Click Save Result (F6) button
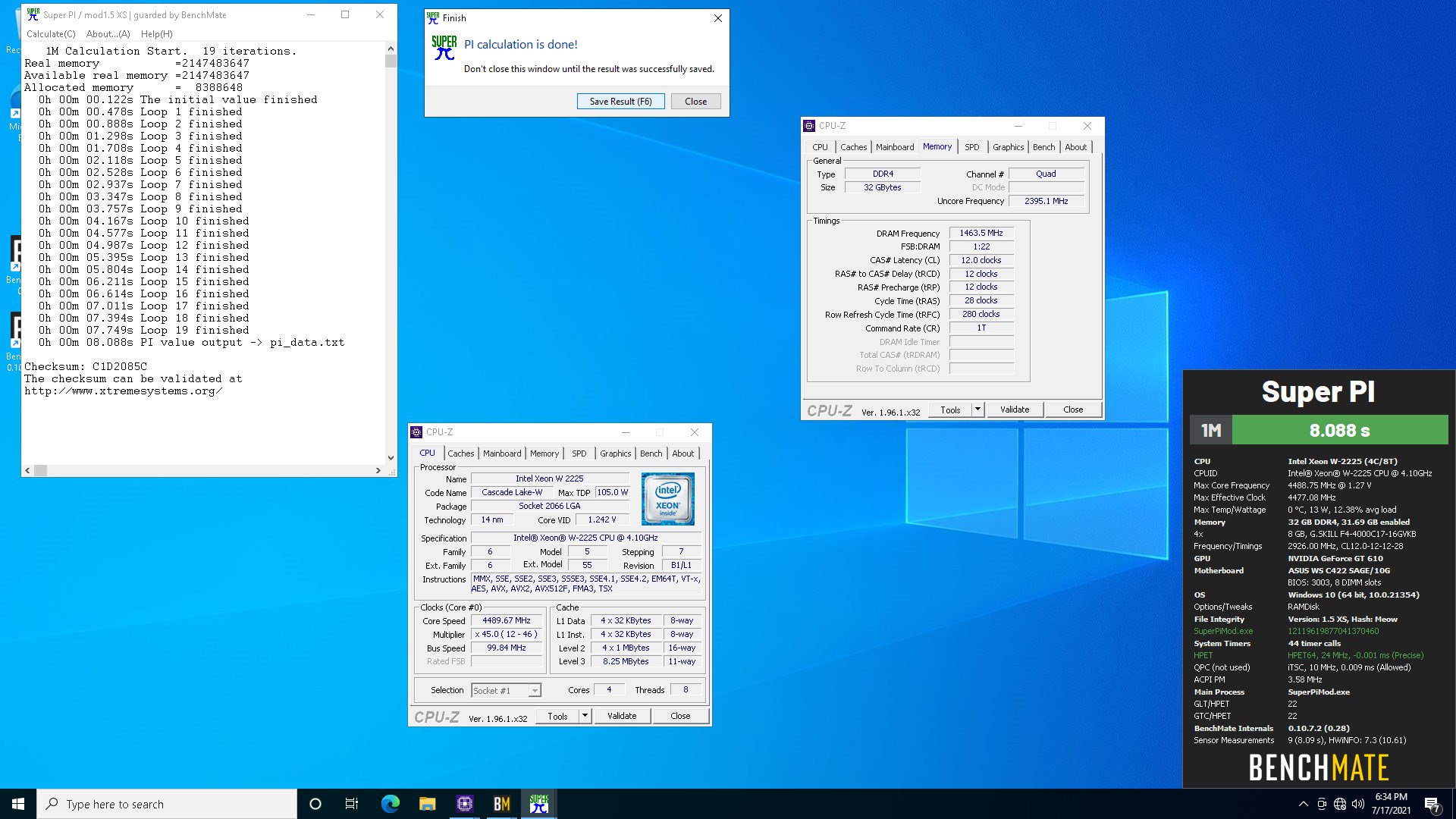This screenshot has height=819, width=1456. (620, 102)
